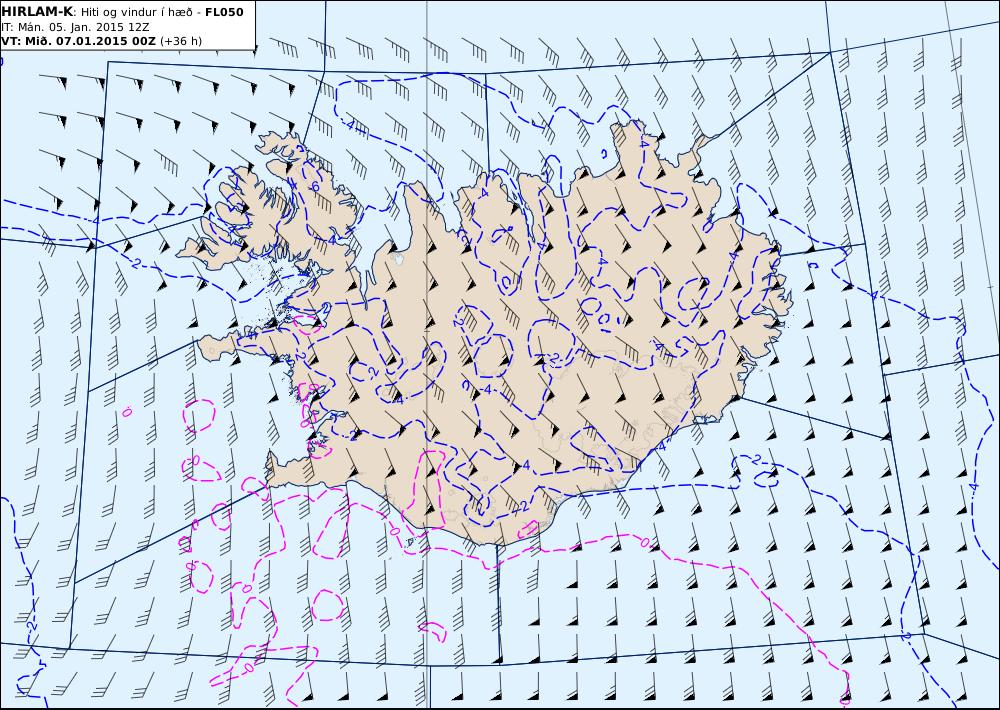The height and width of the screenshot is (710, 1000).
Task: Click the HIRLAM-K model title text
Action: click(x=38, y=12)
